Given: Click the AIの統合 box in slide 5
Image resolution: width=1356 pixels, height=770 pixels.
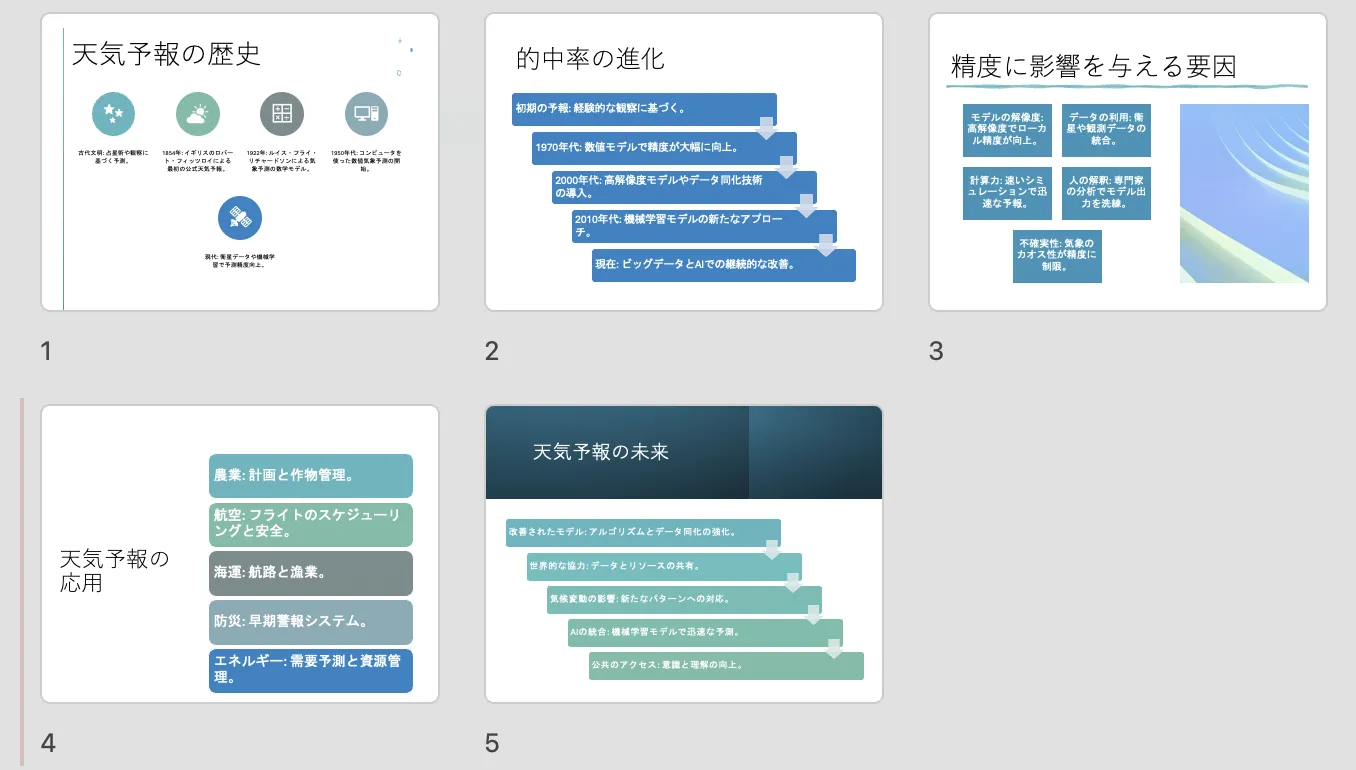Looking at the screenshot, I should click(705, 633).
